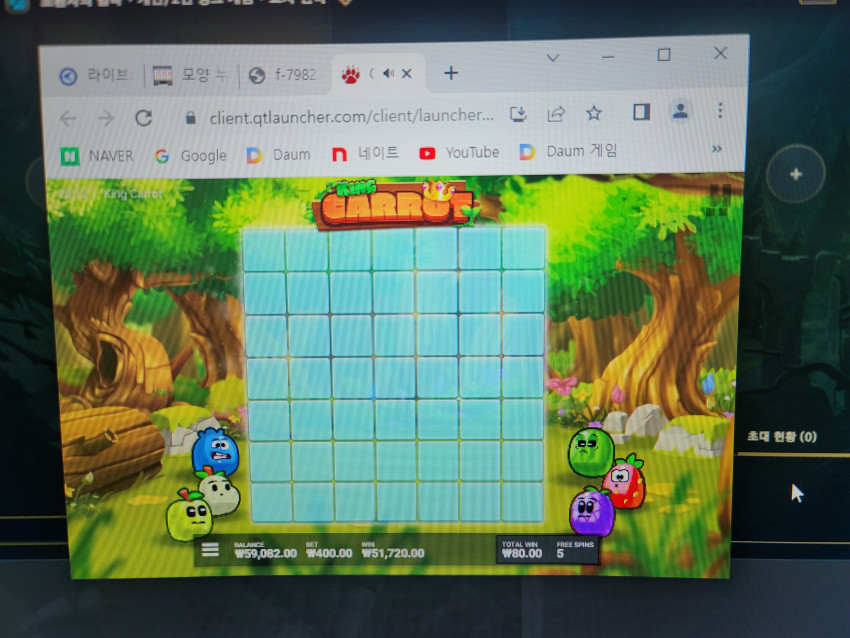
Task: Minimize the browser window
Action: click(x=608, y=56)
